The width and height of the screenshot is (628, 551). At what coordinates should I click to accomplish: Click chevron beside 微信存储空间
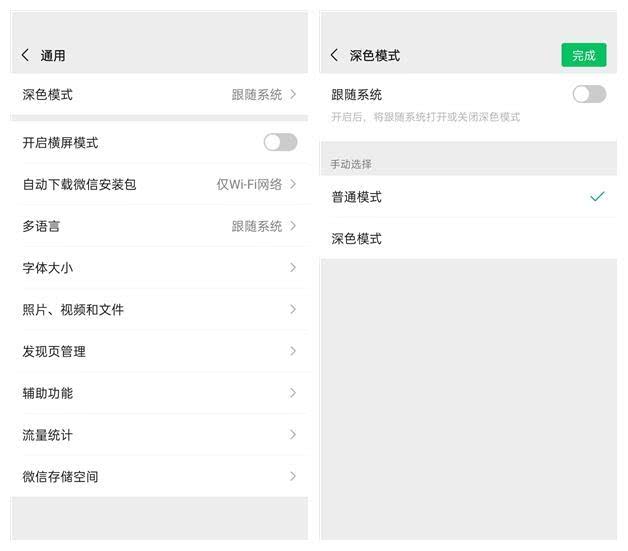tap(293, 476)
